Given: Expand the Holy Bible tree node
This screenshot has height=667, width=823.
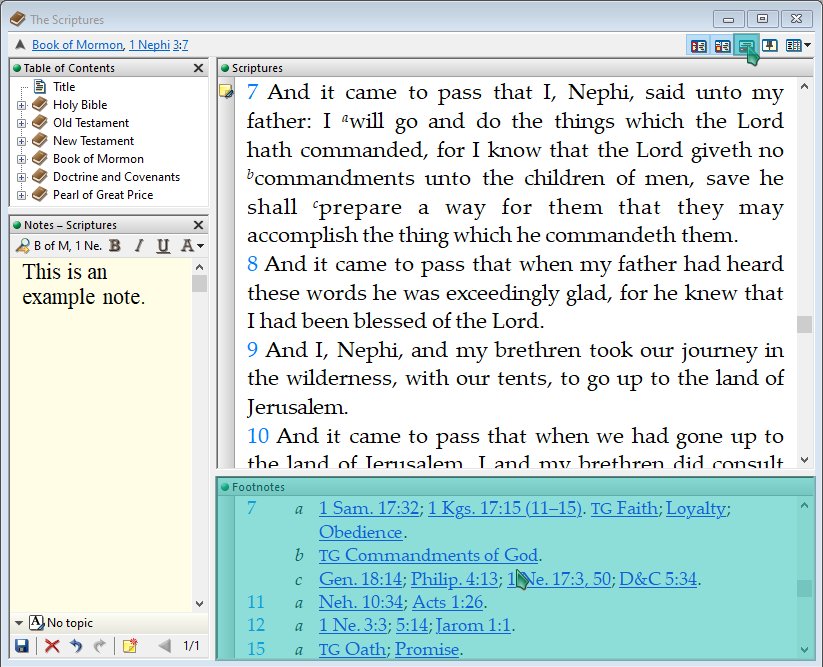Looking at the screenshot, I should coord(21,105).
